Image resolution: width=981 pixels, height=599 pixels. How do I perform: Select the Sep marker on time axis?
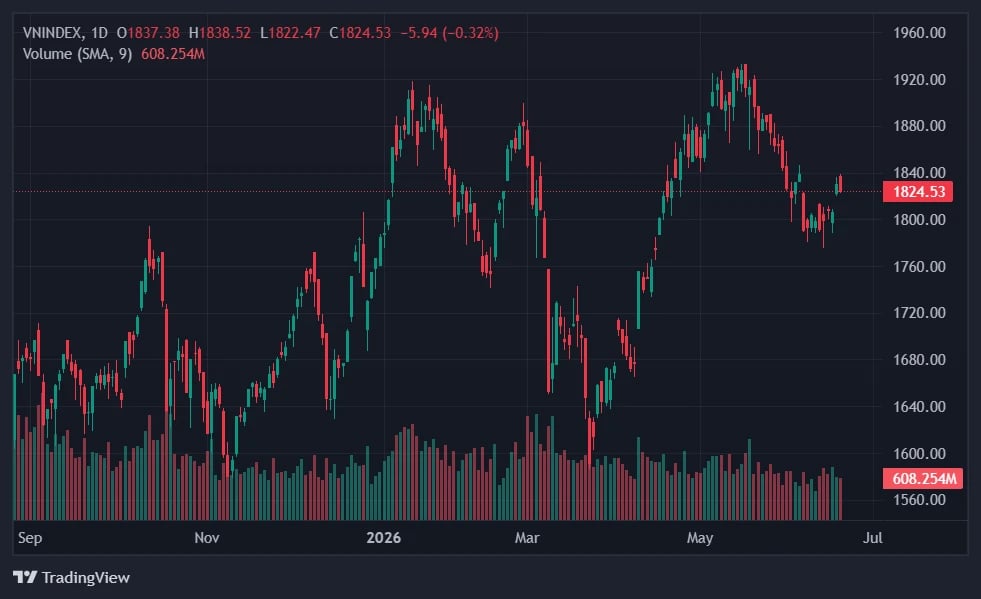[30, 538]
